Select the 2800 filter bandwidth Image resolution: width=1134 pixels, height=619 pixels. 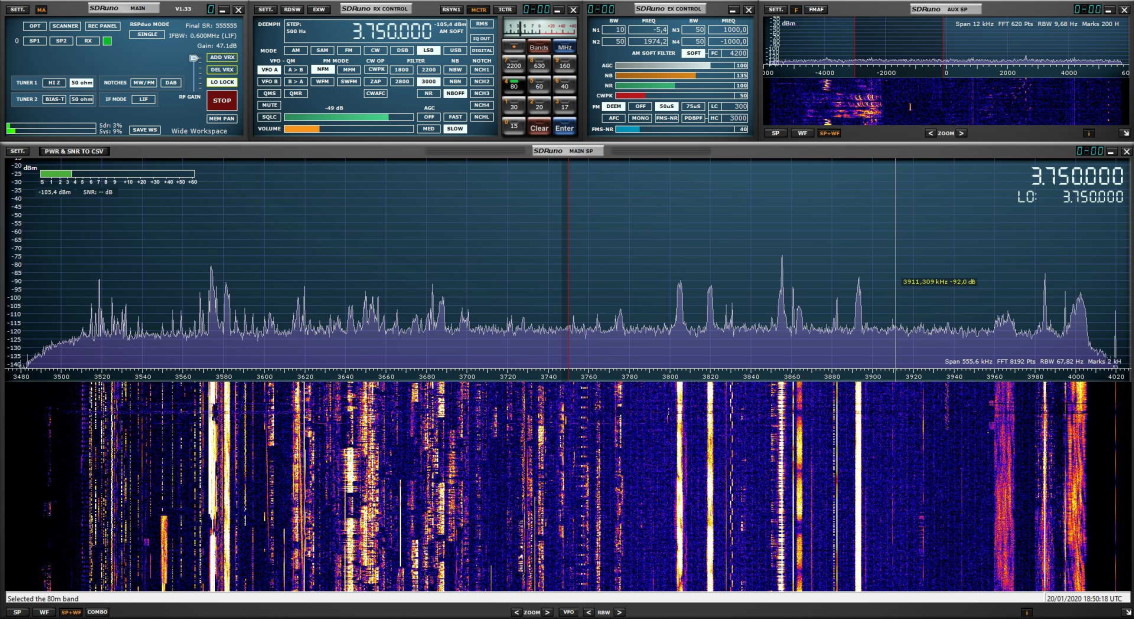pyautogui.click(x=401, y=82)
